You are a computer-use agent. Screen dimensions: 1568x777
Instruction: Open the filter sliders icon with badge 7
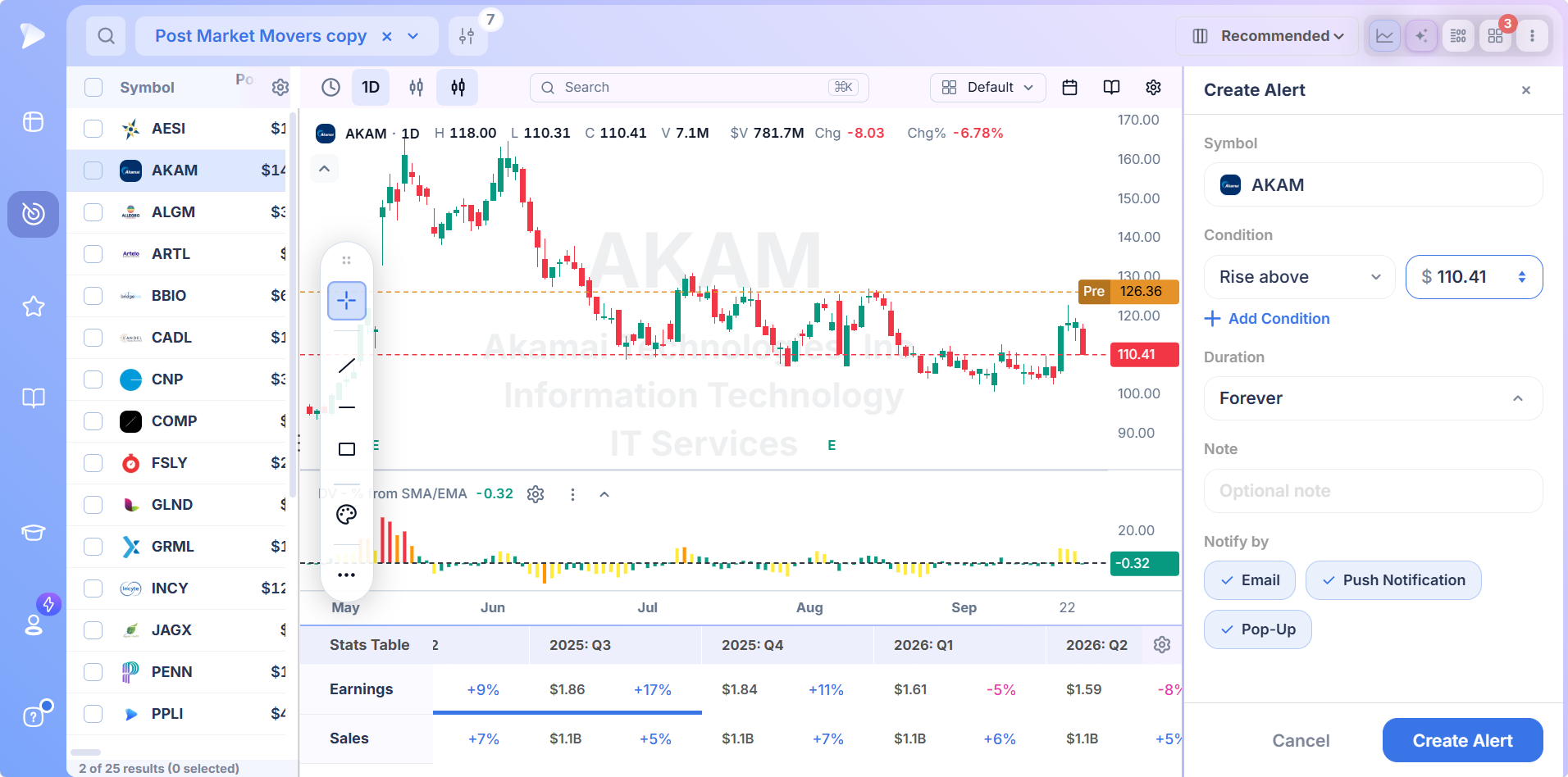pyautogui.click(x=467, y=36)
